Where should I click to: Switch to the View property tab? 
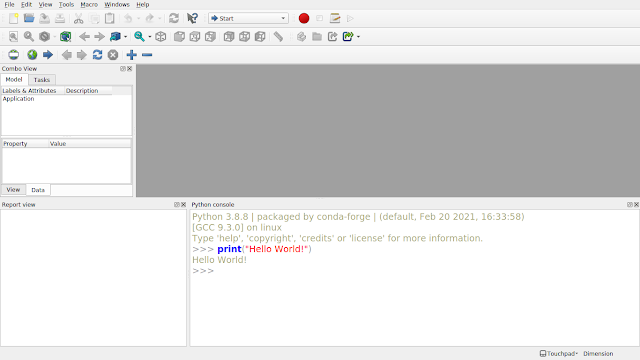point(13,190)
